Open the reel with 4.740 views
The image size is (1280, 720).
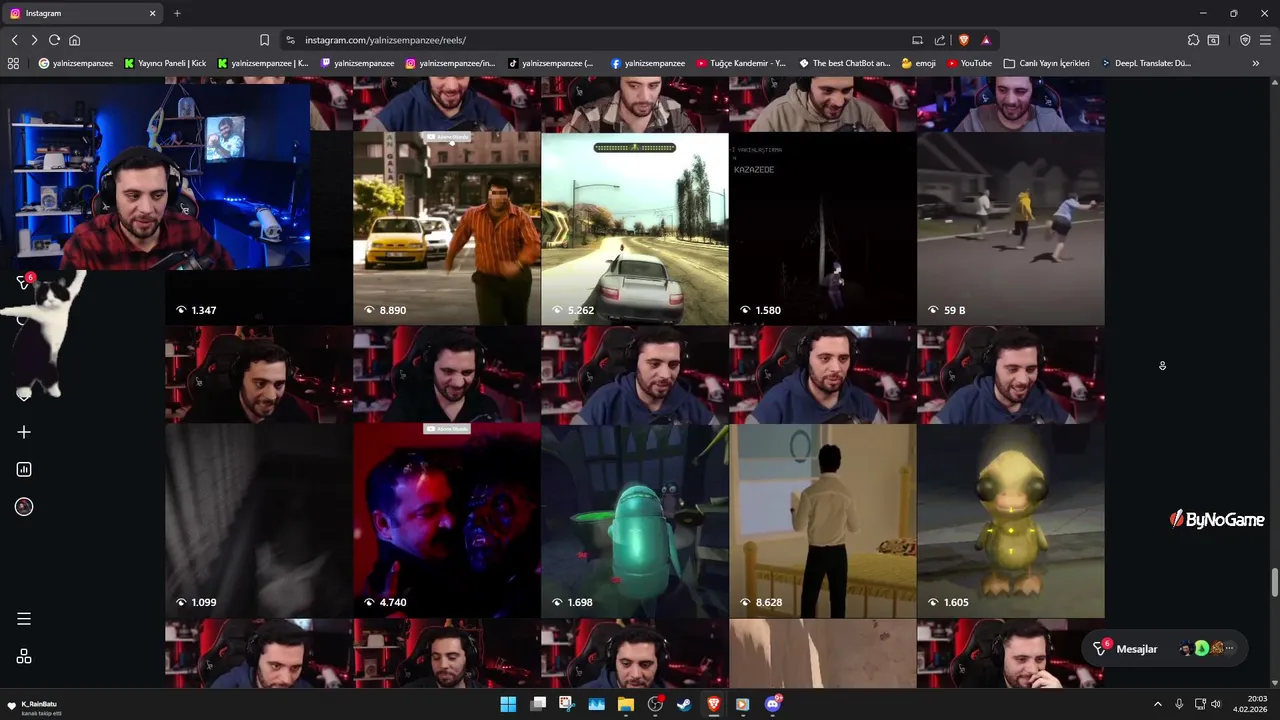point(447,472)
